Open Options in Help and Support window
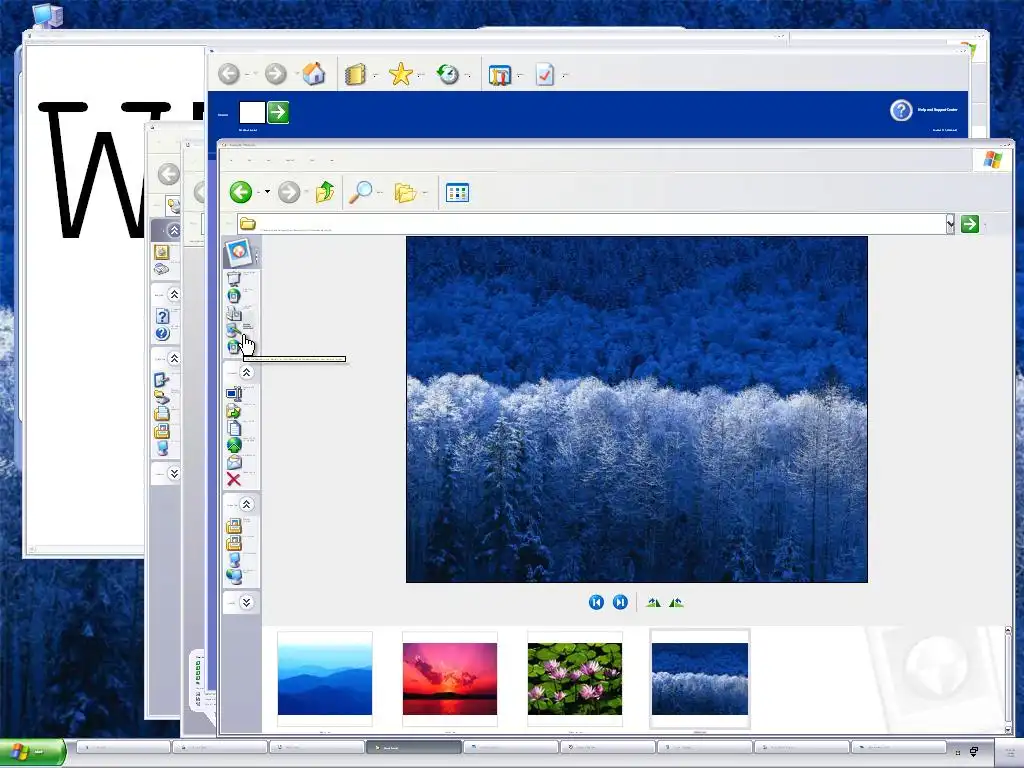1024x768 pixels. [545, 74]
